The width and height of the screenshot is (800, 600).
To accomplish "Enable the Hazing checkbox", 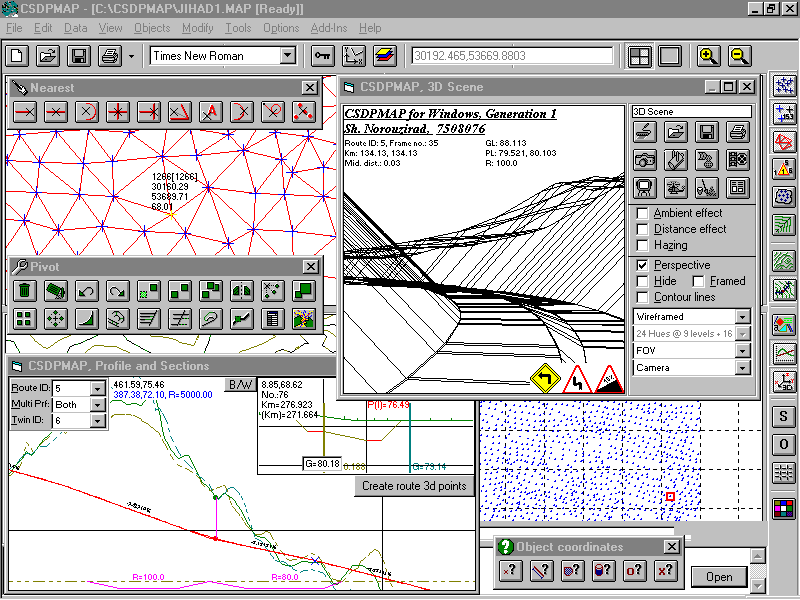I will point(643,245).
